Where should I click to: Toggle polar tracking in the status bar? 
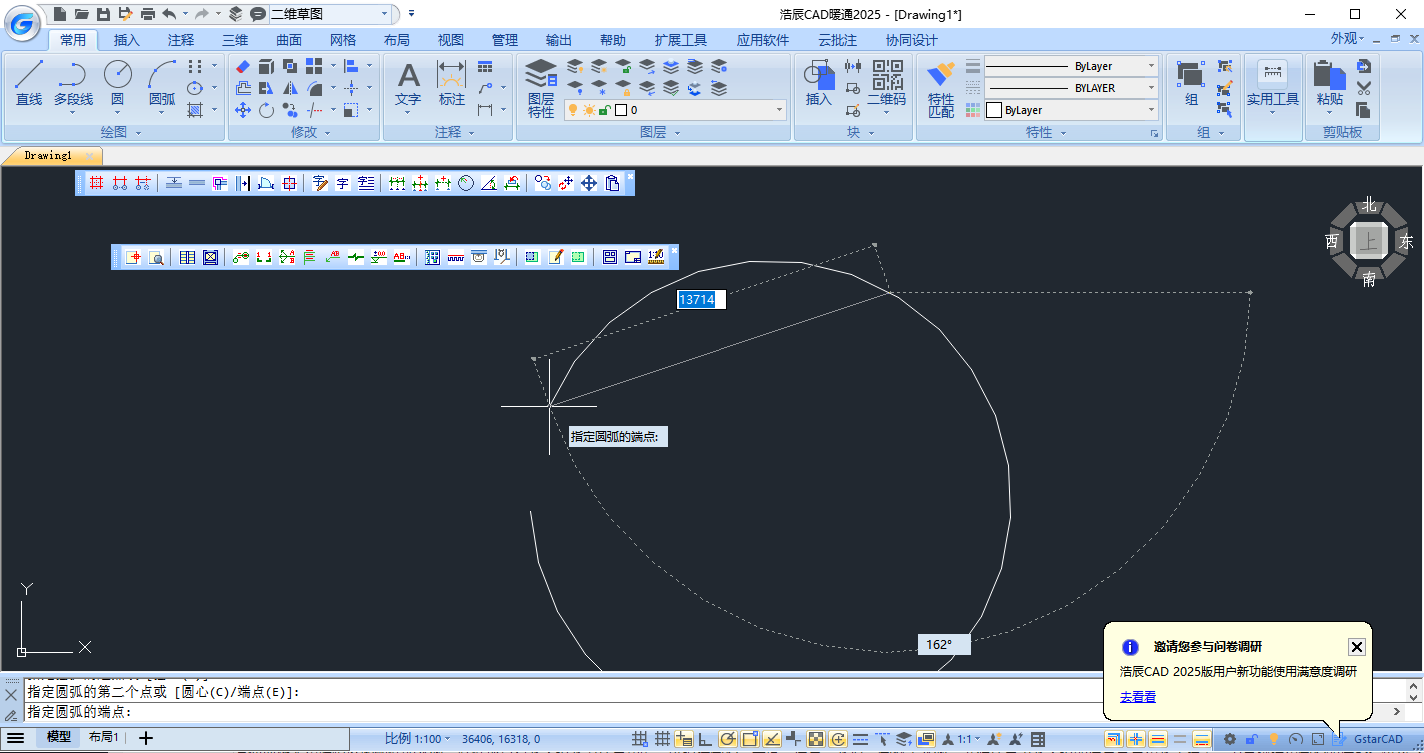pos(727,739)
